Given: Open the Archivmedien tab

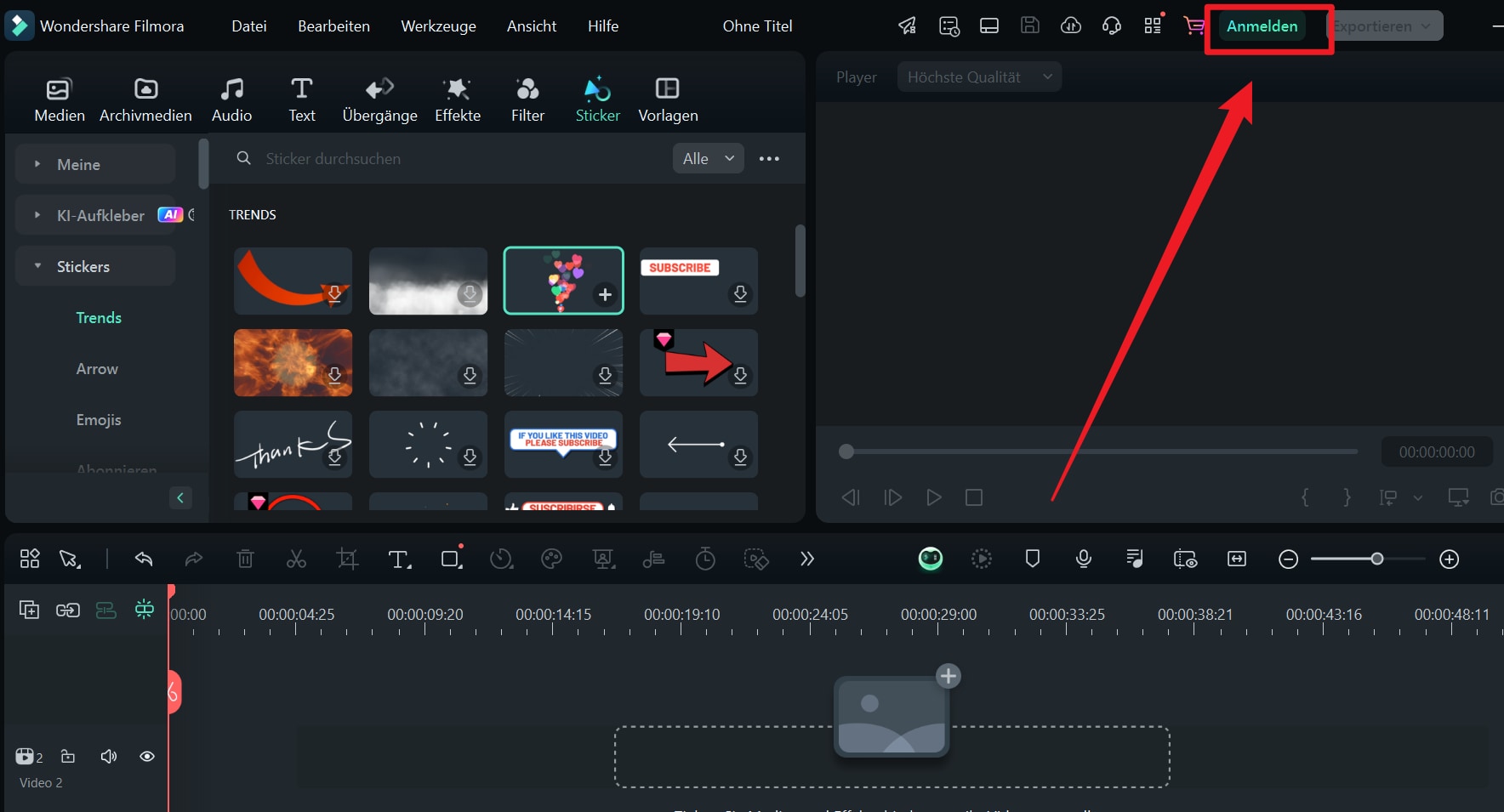Looking at the screenshot, I should pos(145,99).
